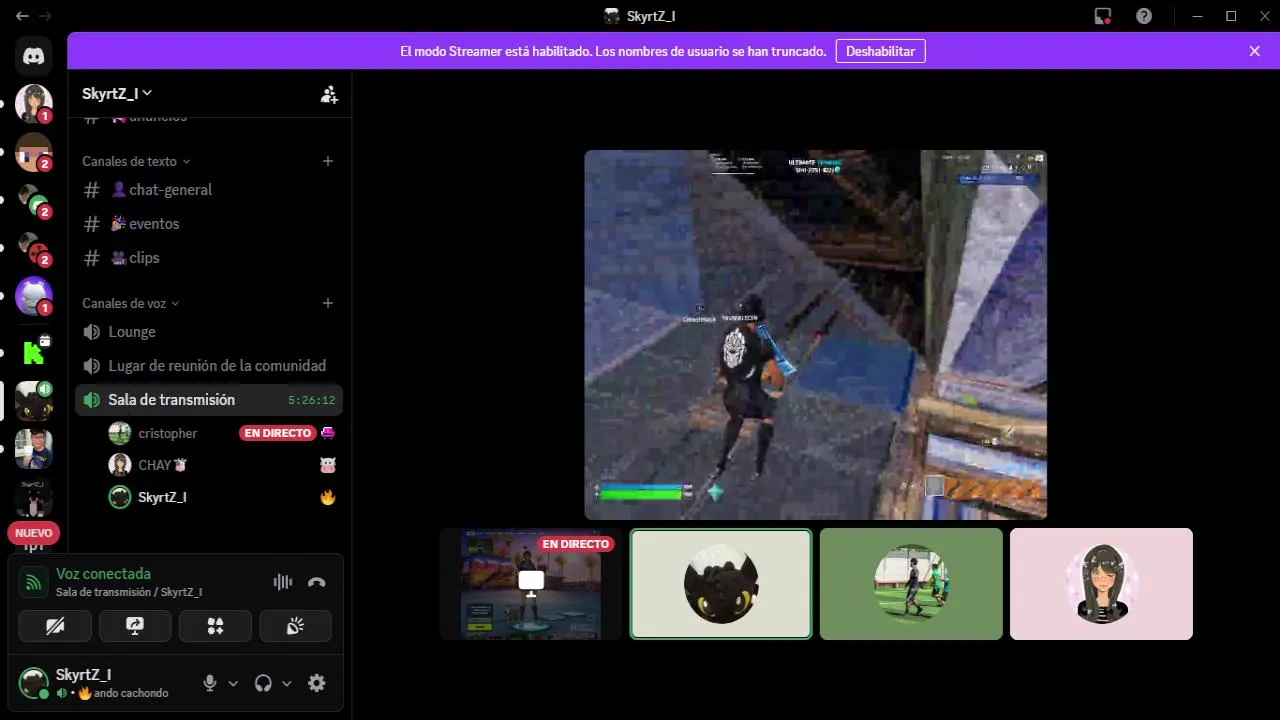Screen dimensions: 1280x720
Task: Open activities launcher button
Action: [x=215, y=626]
